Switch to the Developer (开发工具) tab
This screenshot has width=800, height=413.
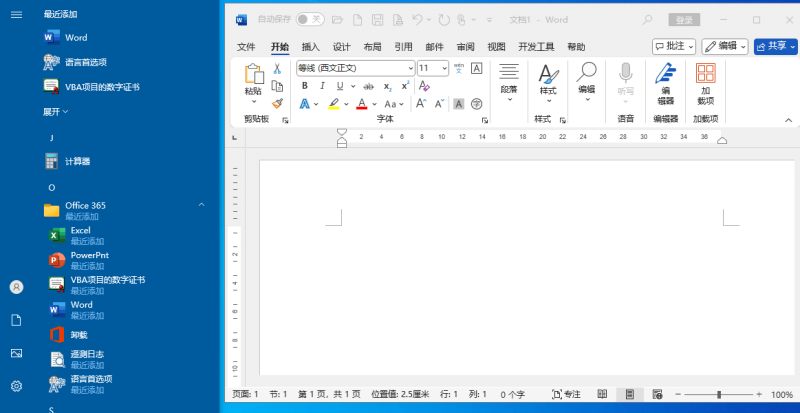pyautogui.click(x=536, y=47)
